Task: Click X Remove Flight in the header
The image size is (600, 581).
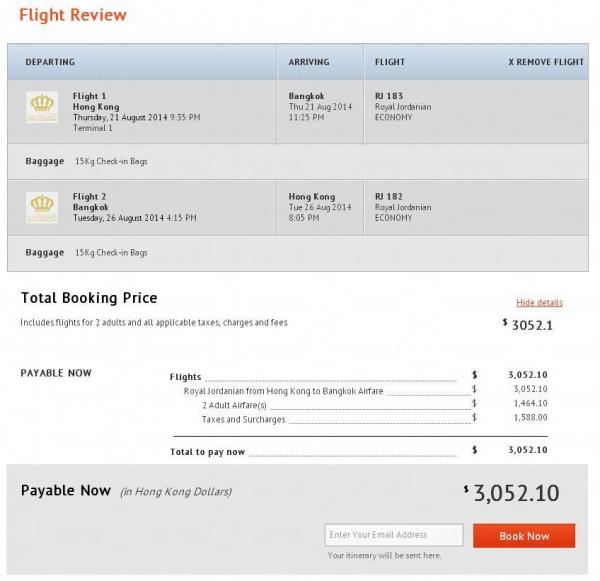Action: pos(545,62)
